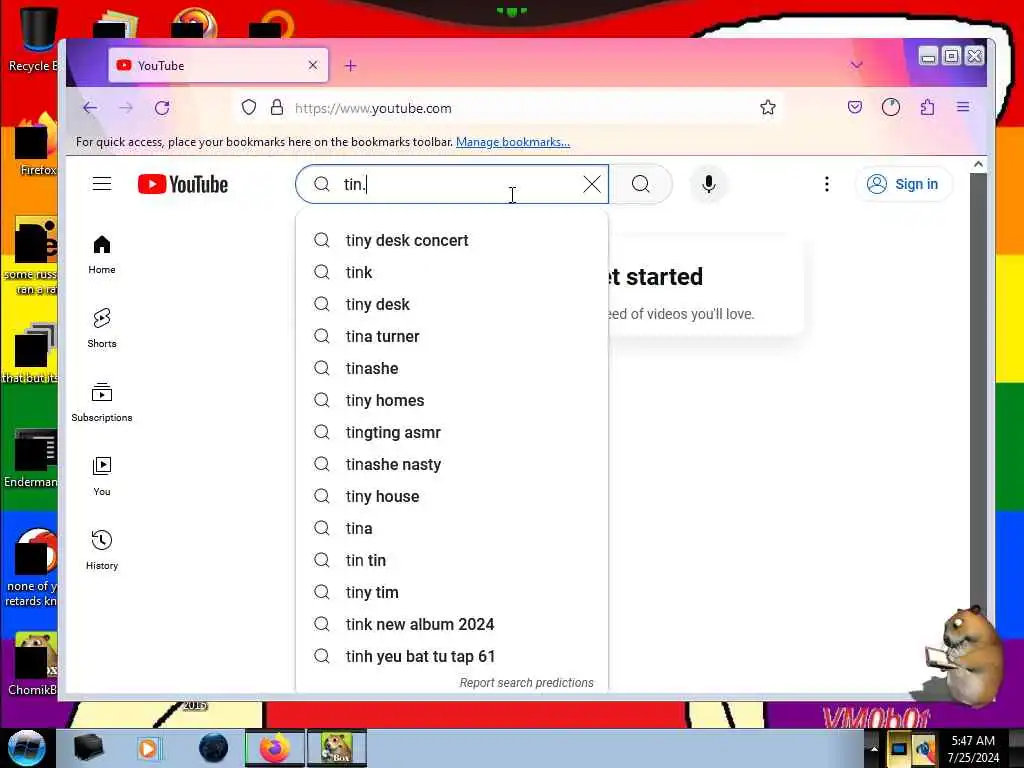Image resolution: width=1024 pixels, height=768 pixels.
Task: Open the You section in the sidebar
Action: (x=102, y=476)
